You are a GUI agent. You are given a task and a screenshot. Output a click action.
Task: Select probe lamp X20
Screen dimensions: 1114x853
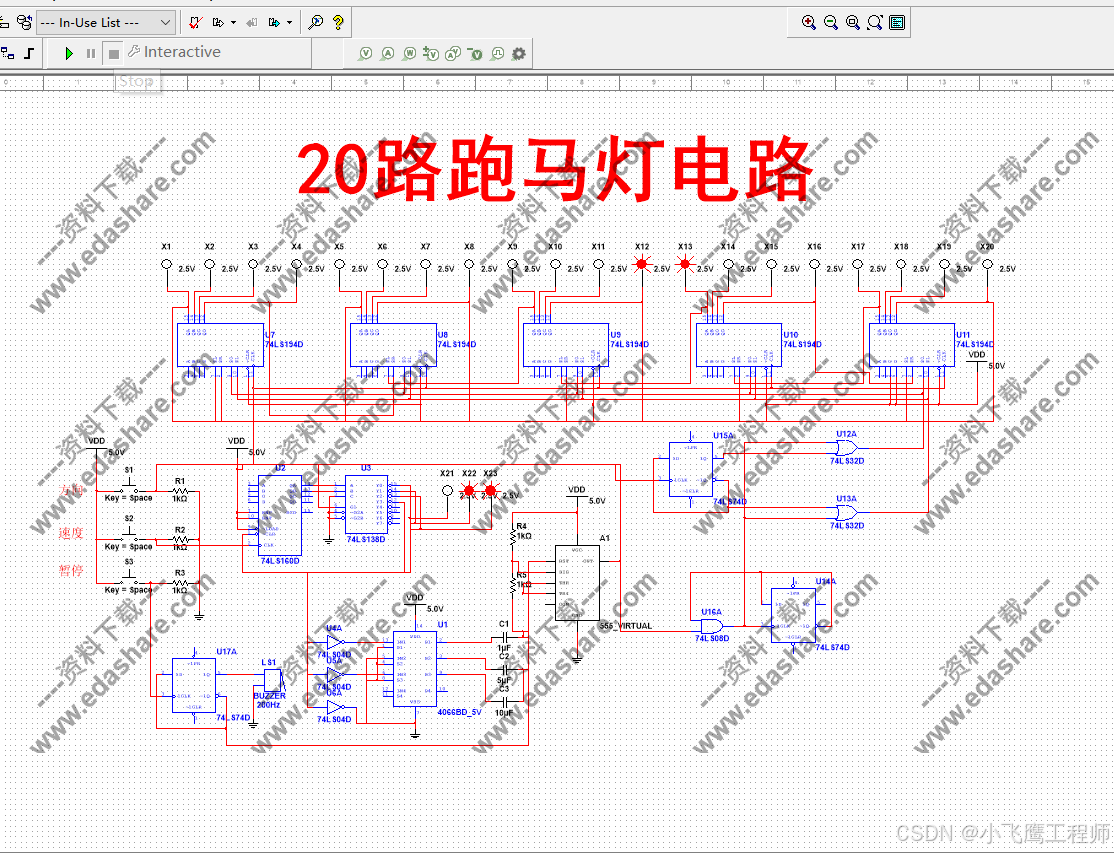coord(988,264)
